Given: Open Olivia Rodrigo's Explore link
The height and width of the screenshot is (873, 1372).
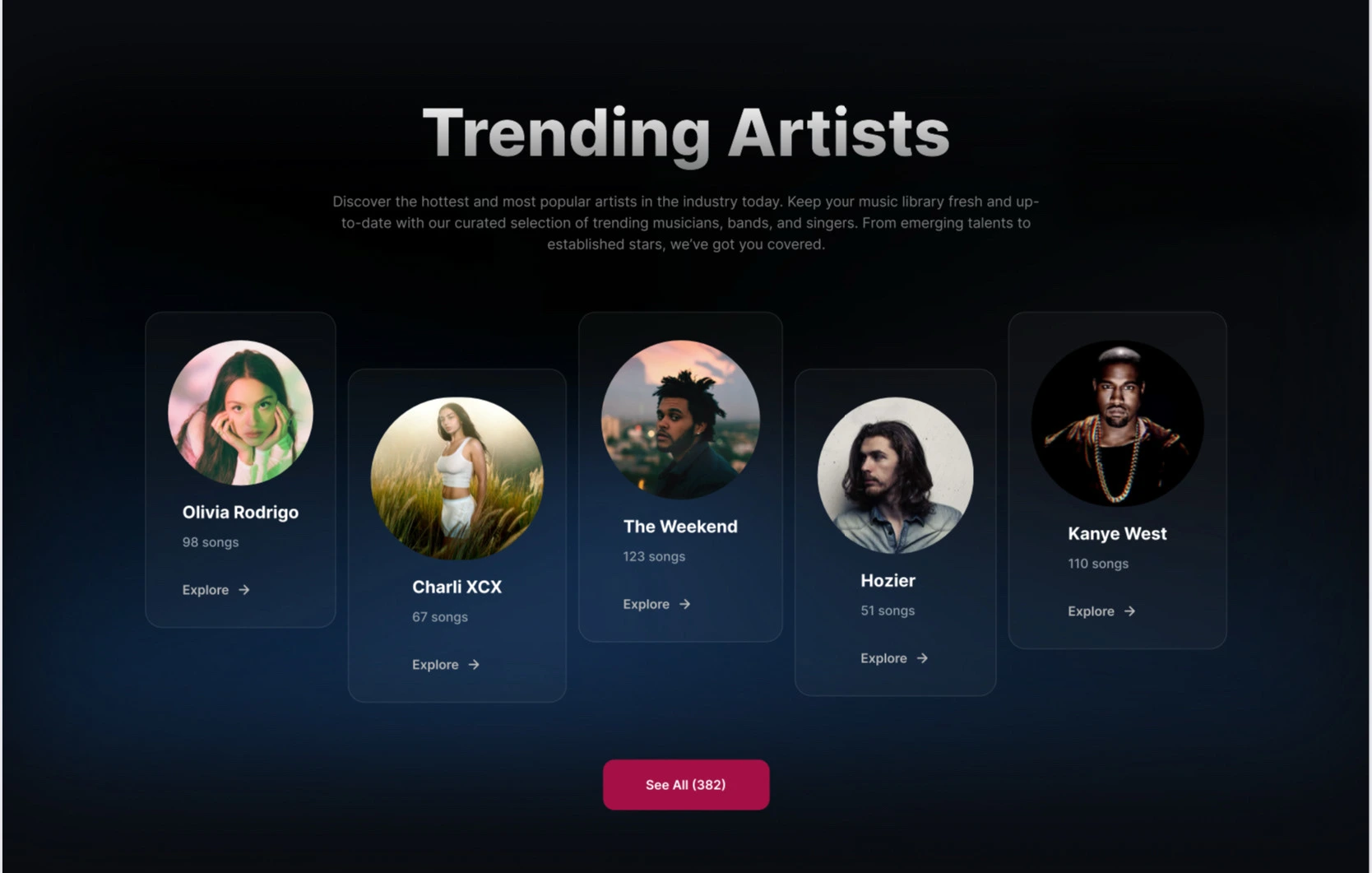Looking at the screenshot, I should [x=216, y=590].
